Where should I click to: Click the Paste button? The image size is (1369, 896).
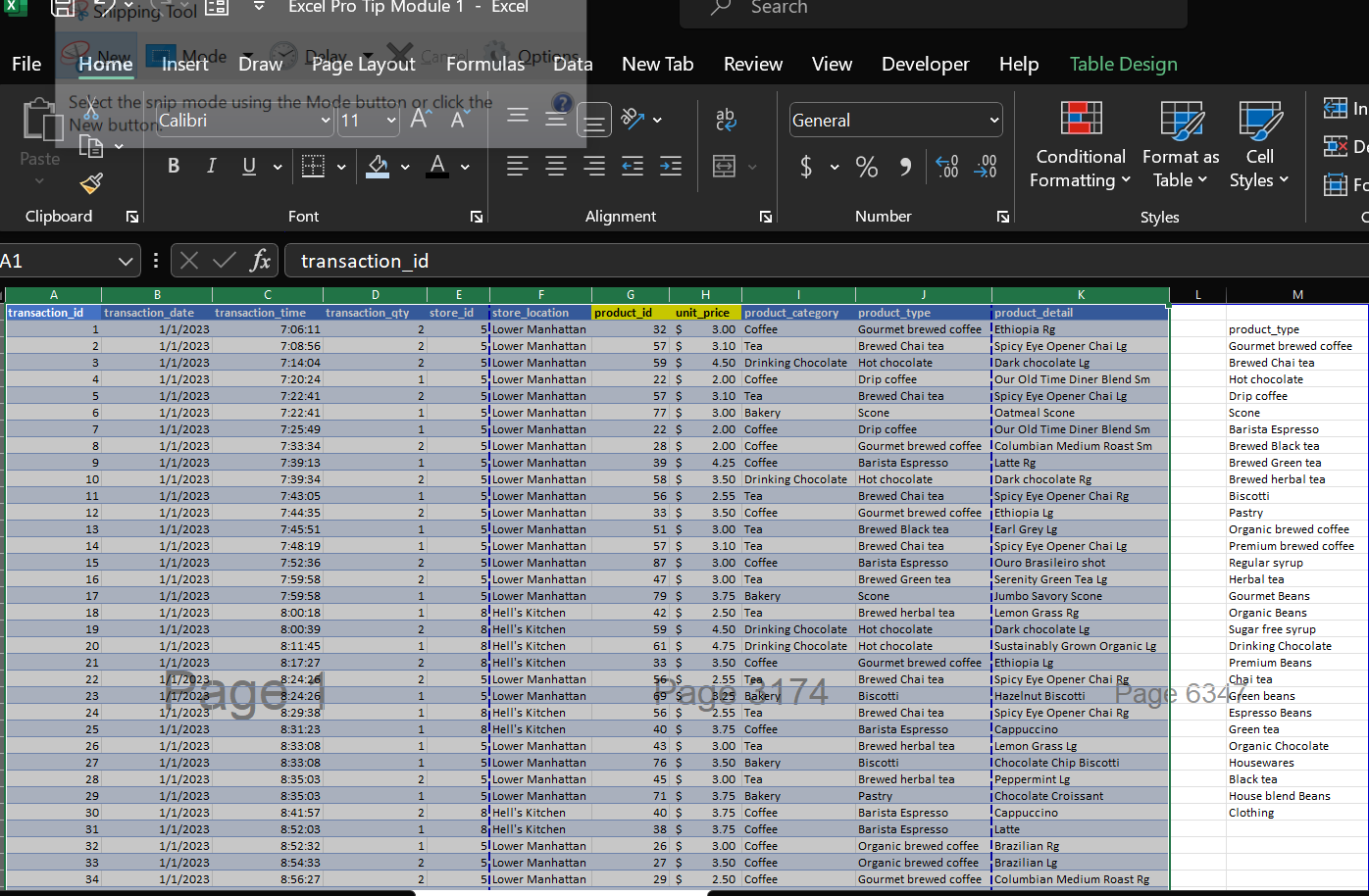click(40, 140)
